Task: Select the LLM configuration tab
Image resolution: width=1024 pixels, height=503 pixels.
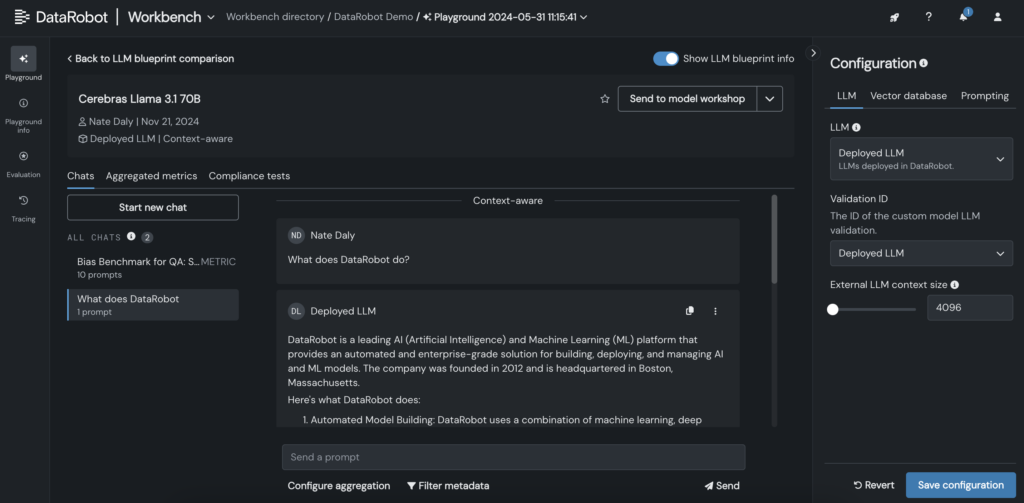Action: coord(846,95)
